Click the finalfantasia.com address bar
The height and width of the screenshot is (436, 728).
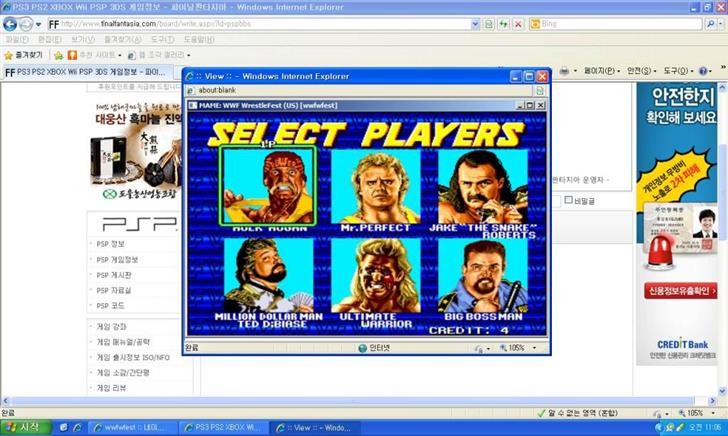[259, 24]
